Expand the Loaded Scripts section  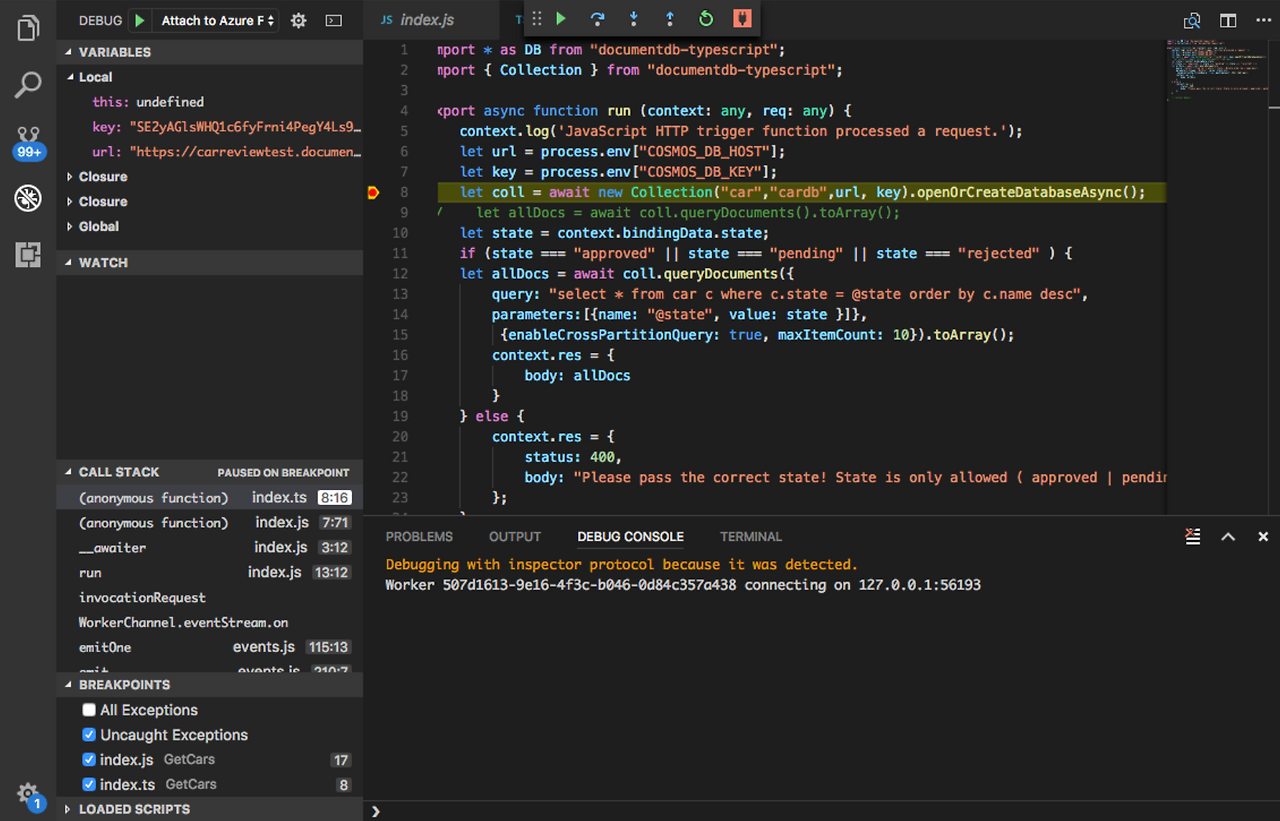click(134, 809)
